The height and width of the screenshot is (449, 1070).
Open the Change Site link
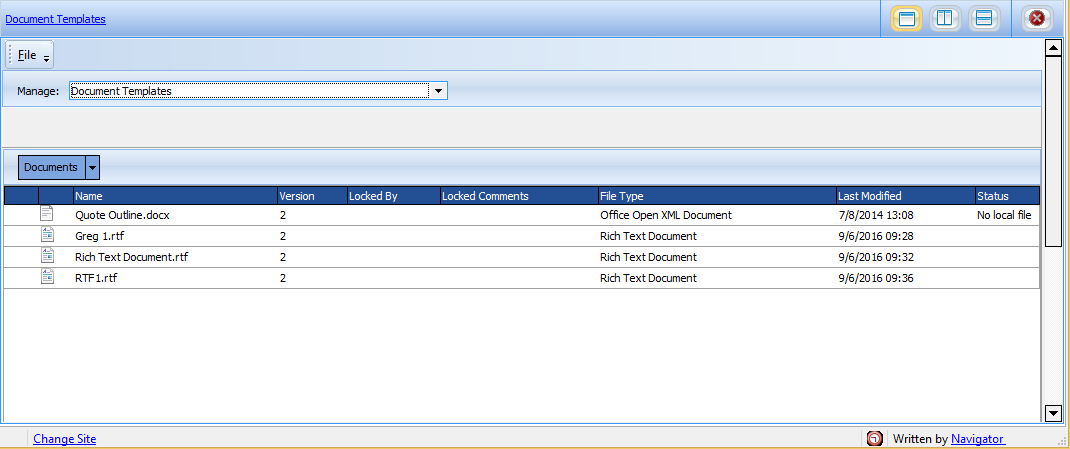tap(65, 438)
